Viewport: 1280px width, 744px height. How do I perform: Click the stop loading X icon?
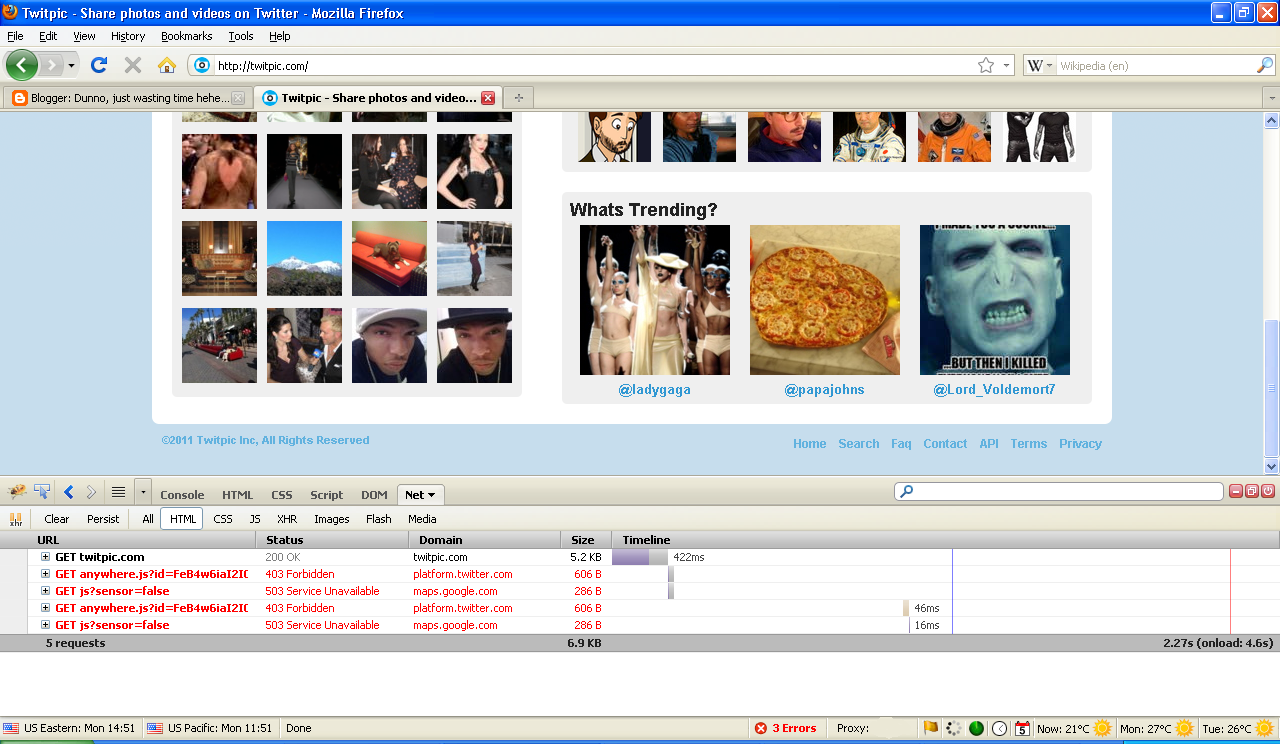[x=133, y=65]
